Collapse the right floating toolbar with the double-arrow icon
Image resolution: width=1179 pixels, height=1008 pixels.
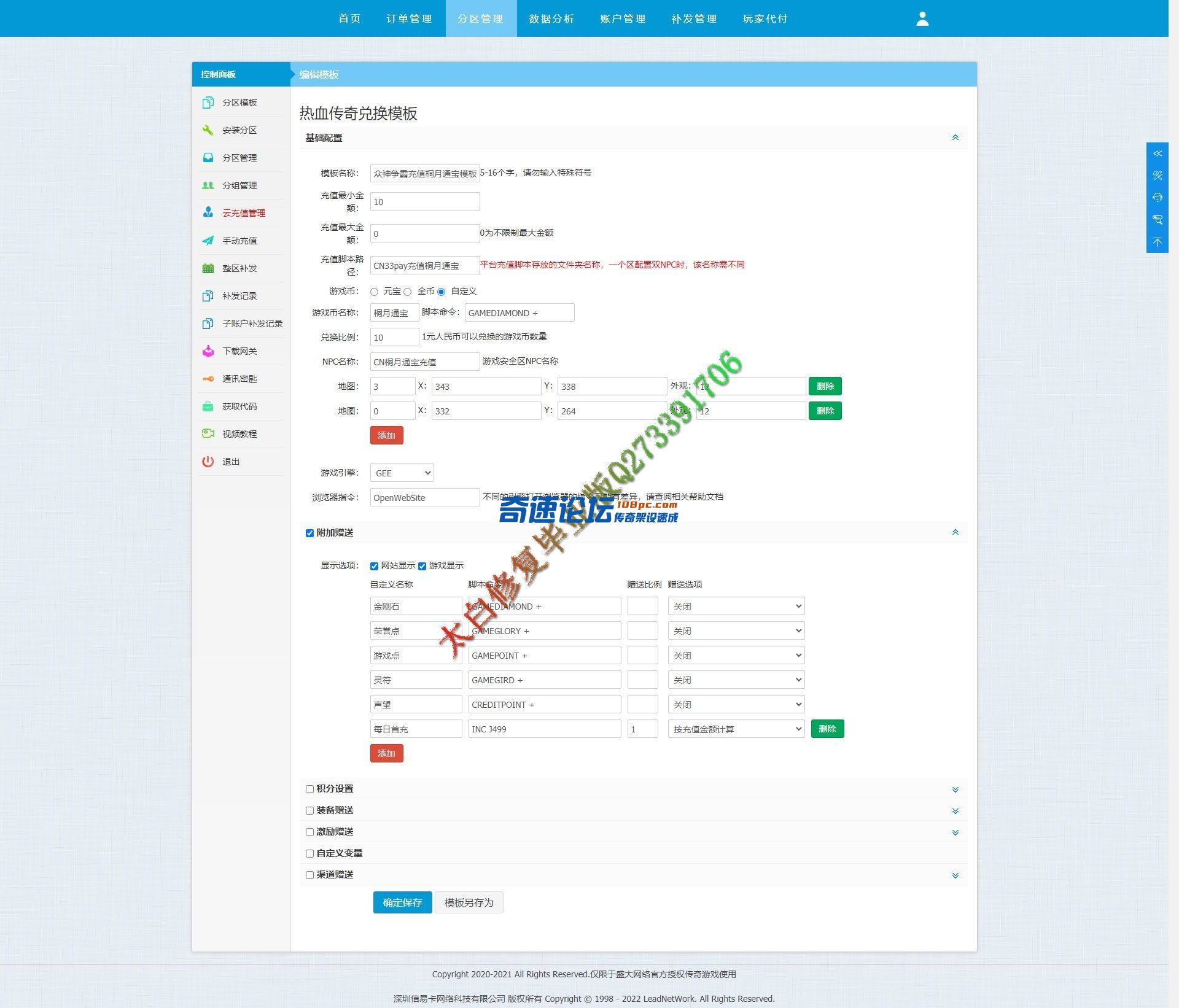[1158, 153]
